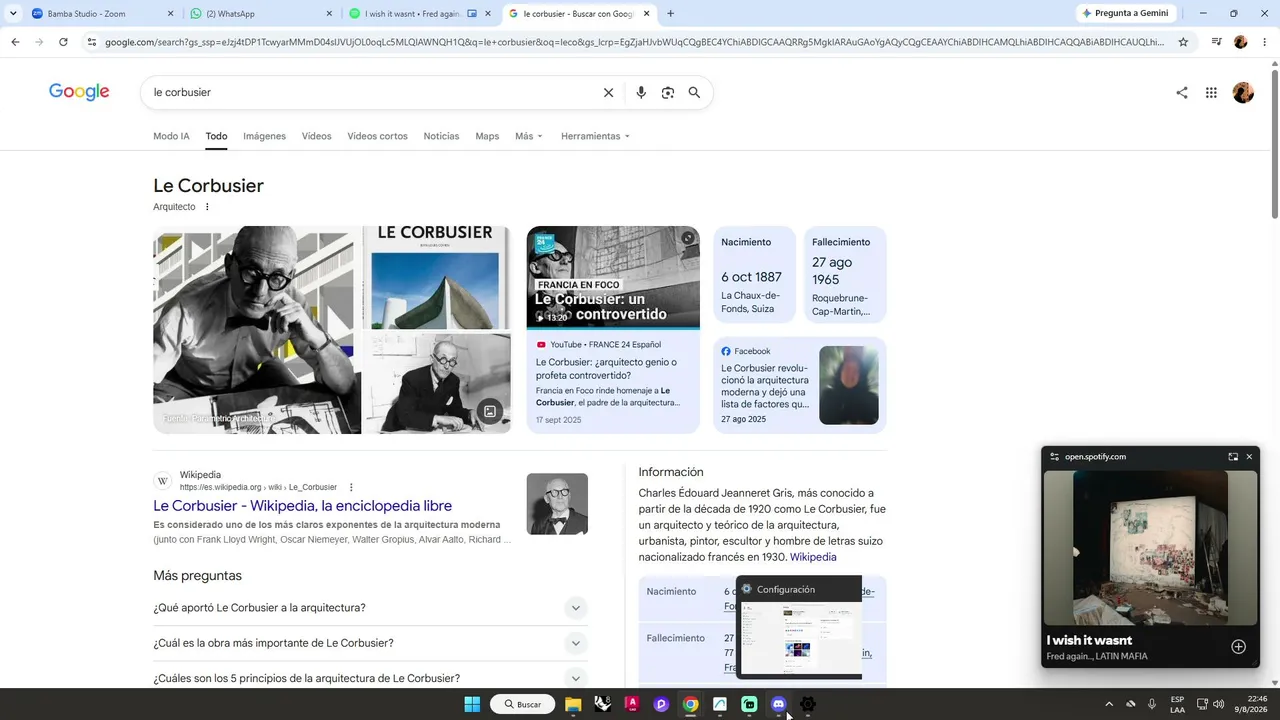This screenshot has height=720, width=1280.
Task: Open Discord from the taskbar
Action: tap(779, 704)
